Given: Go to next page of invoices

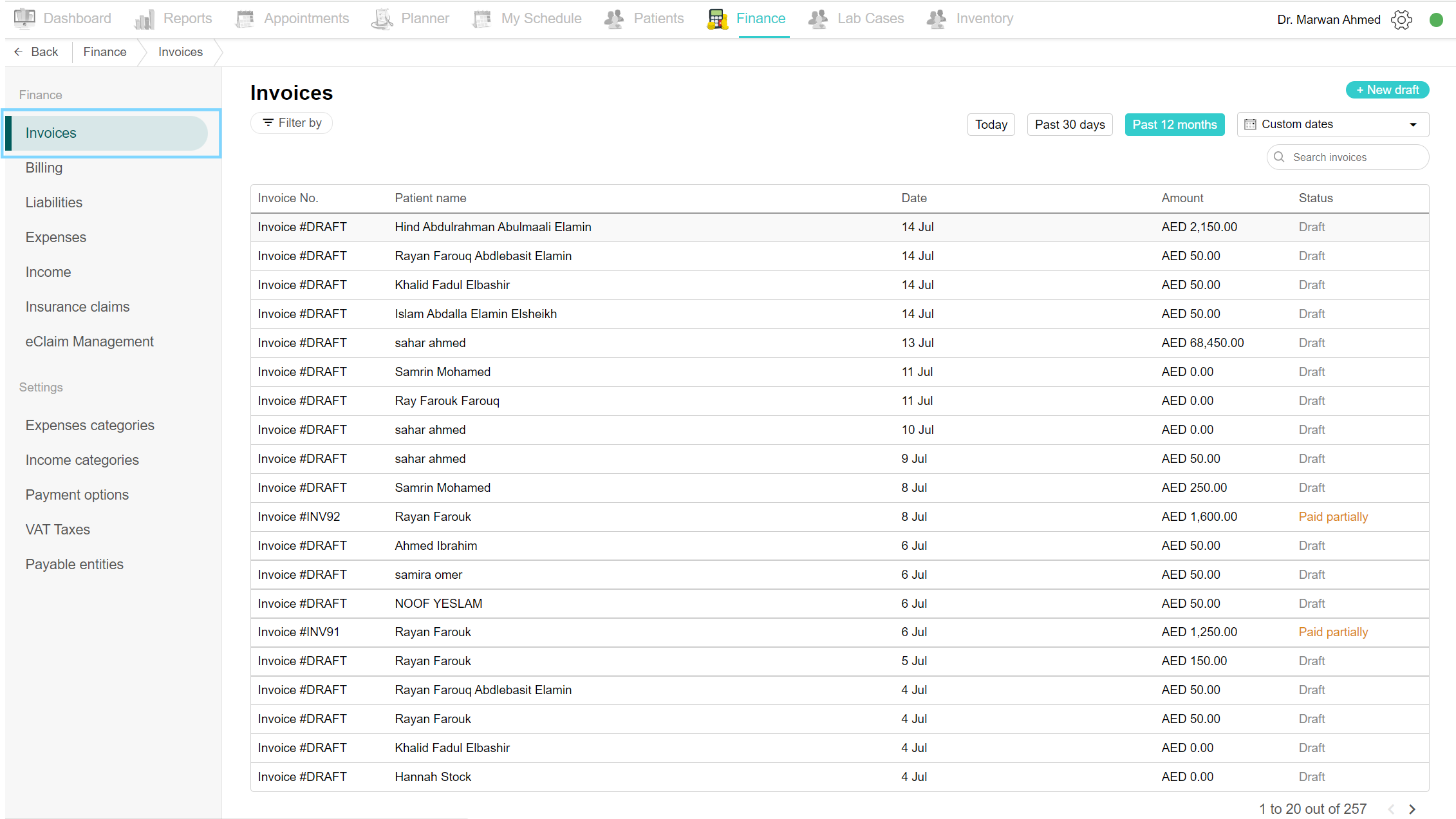Looking at the screenshot, I should point(1413,809).
